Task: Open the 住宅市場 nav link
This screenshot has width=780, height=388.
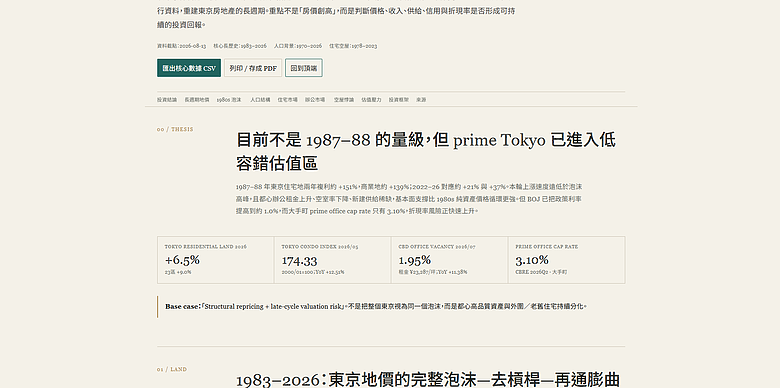Action: click(x=288, y=99)
